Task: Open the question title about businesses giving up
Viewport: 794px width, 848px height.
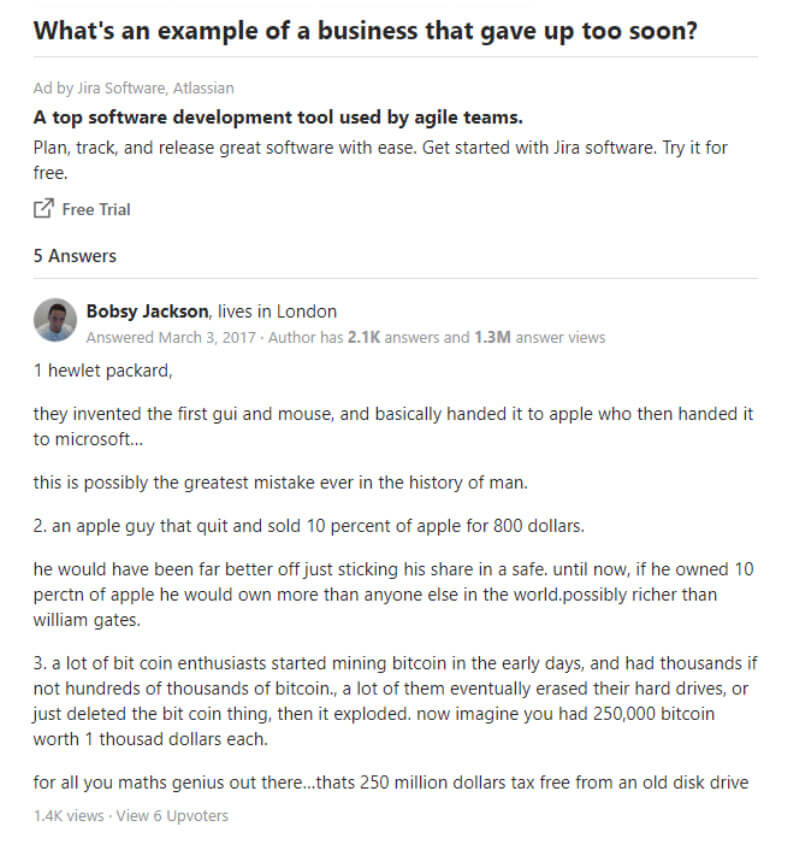Action: point(365,30)
